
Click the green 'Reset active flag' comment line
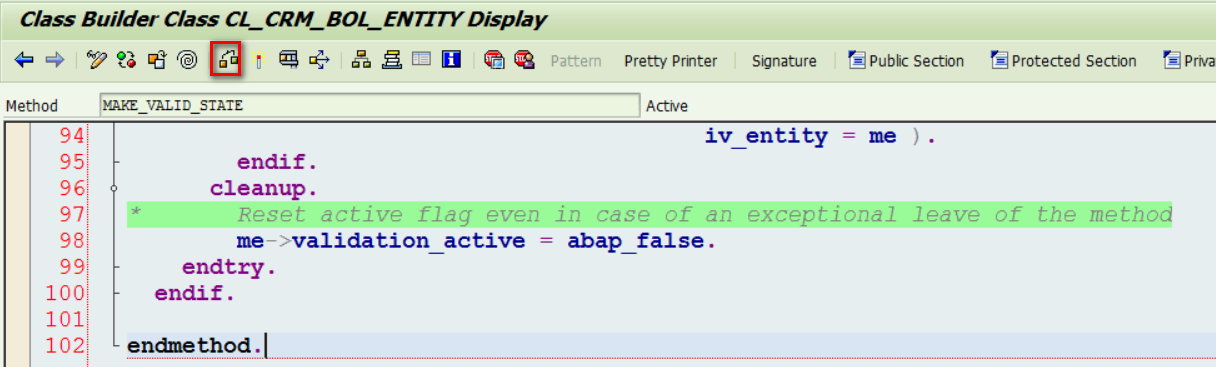pos(649,214)
